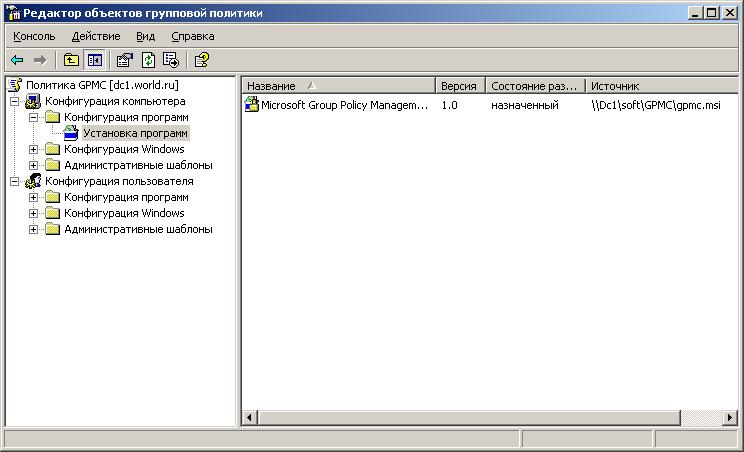
Task: Click folder icon of computer Конфигурация Windows
Action: point(52,149)
